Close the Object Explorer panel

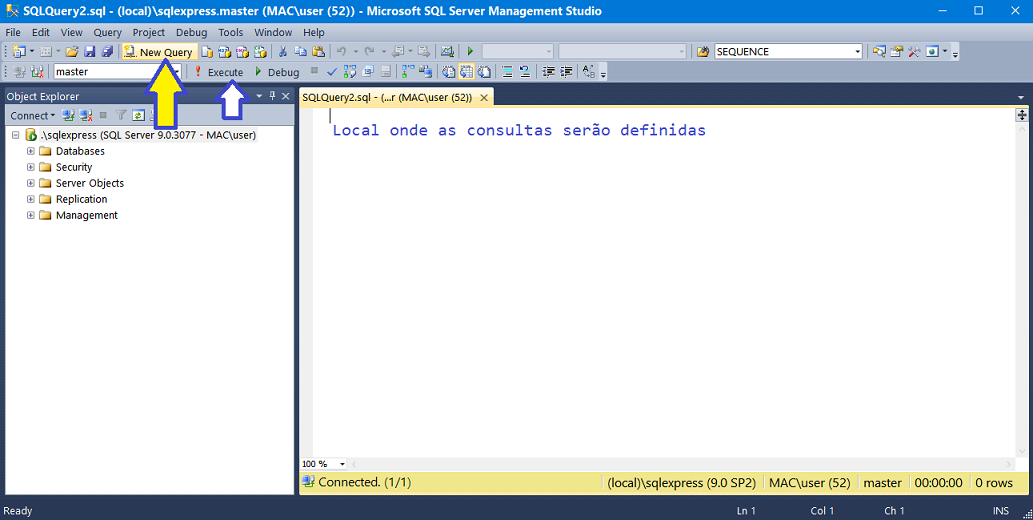[286, 96]
